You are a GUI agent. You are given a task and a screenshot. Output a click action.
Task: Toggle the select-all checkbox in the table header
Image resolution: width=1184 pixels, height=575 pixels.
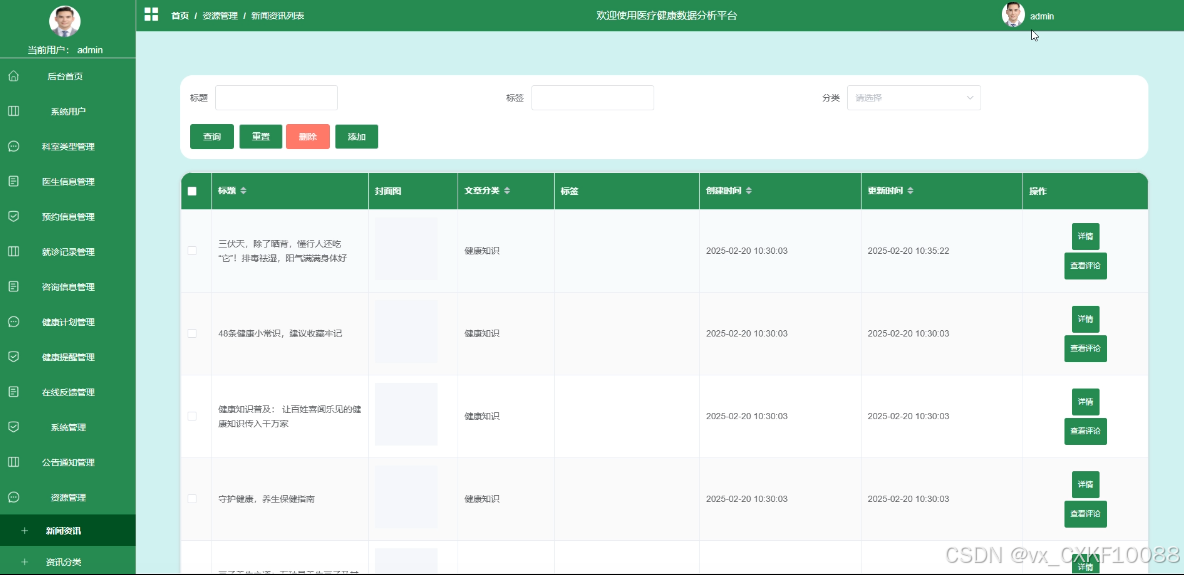tap(192, 191)
